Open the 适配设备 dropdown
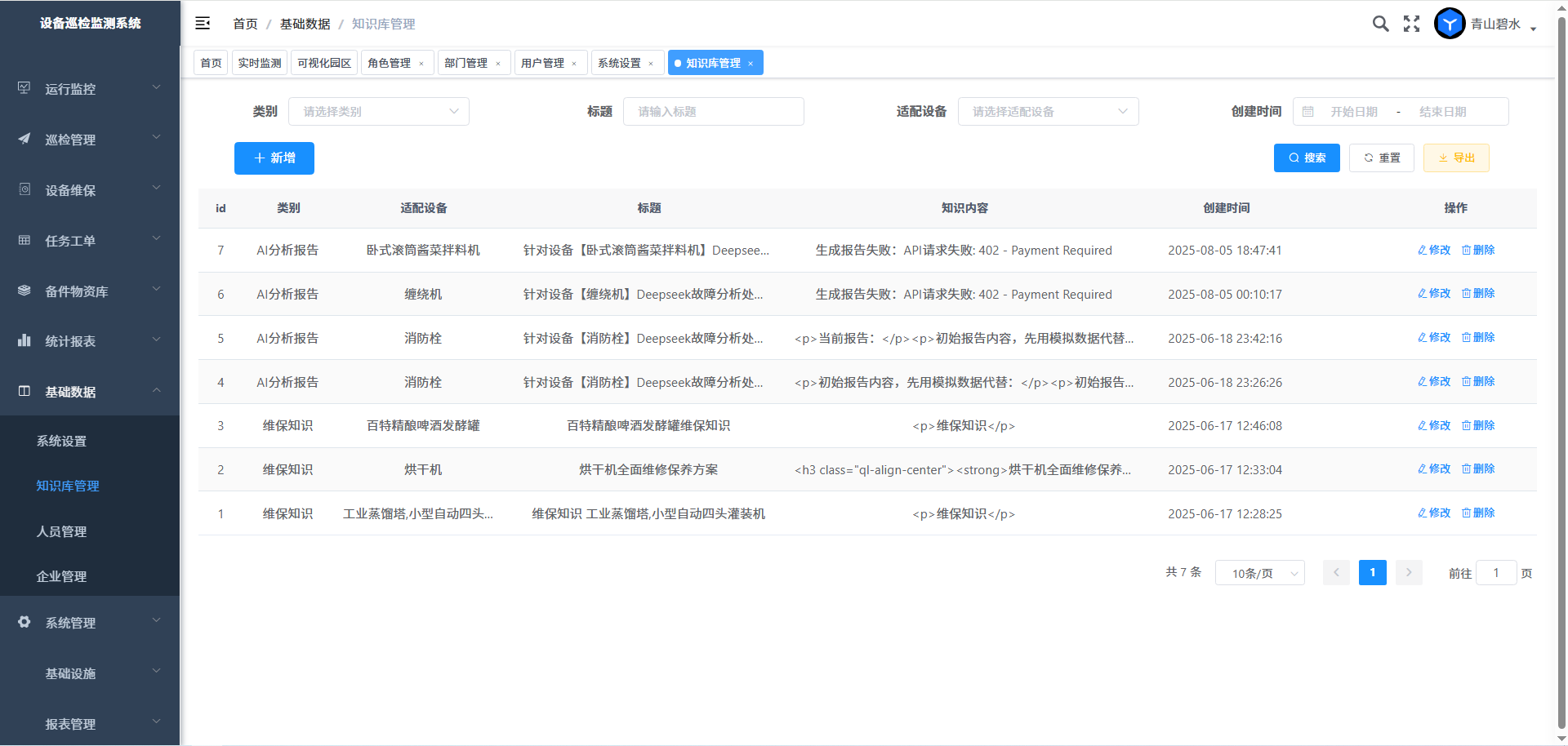1568x746 pixels. click(1048, 112)
